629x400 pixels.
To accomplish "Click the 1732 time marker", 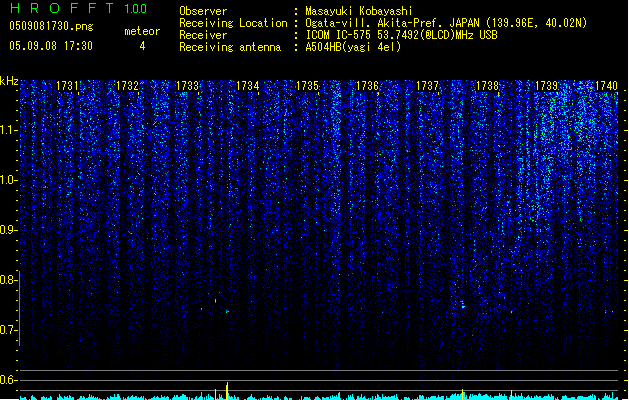I will pyautogui.click(x=127, y=86).
